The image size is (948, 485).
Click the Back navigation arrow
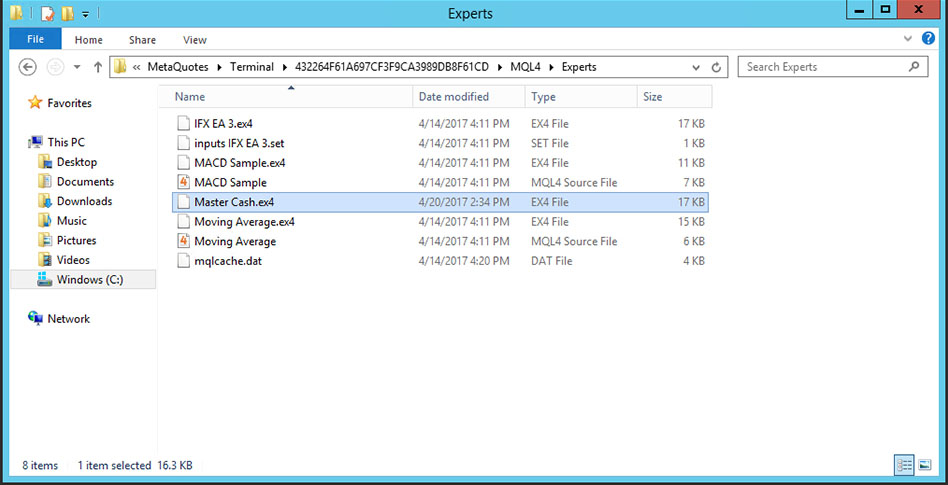click(x=28, y=67)
